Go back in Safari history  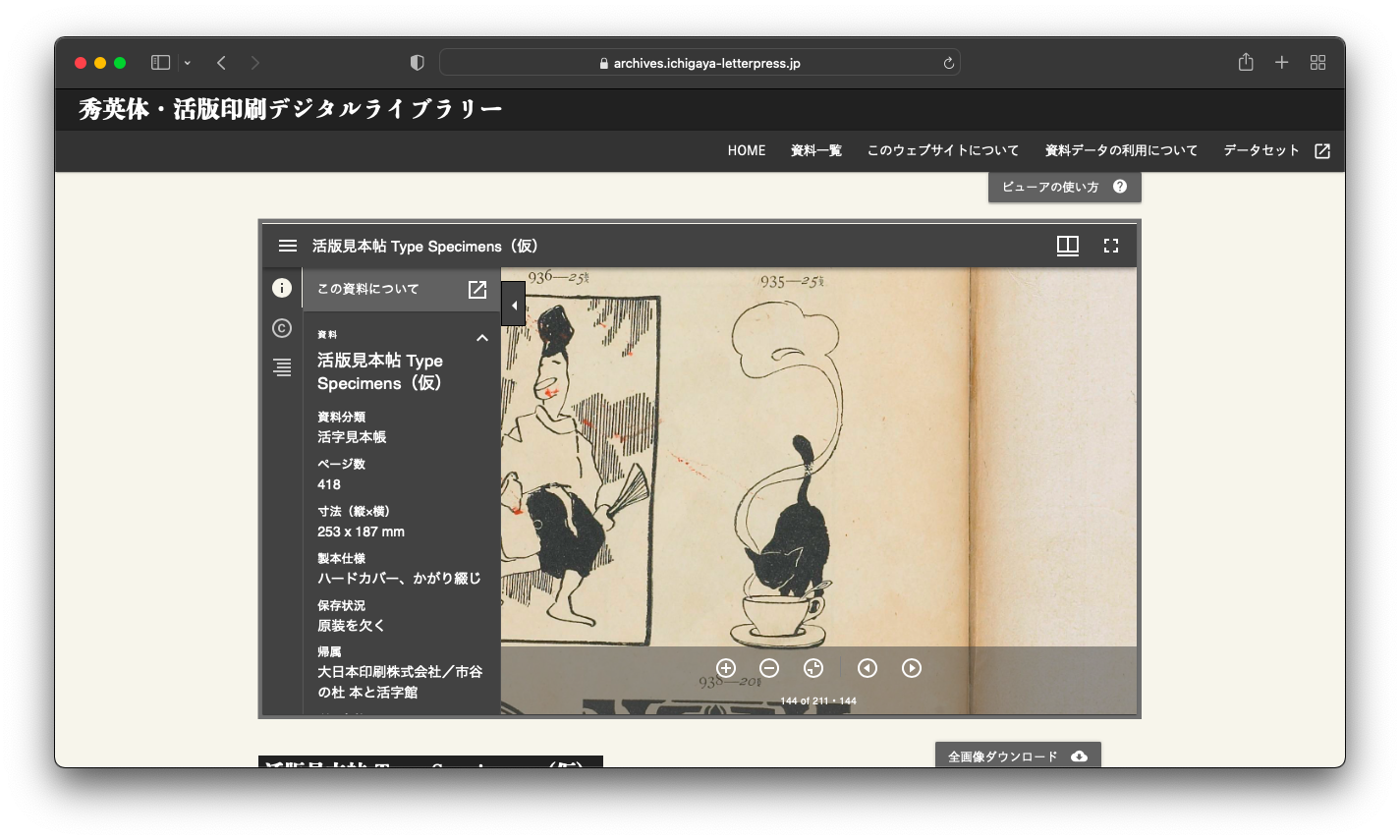click(222, 63)
